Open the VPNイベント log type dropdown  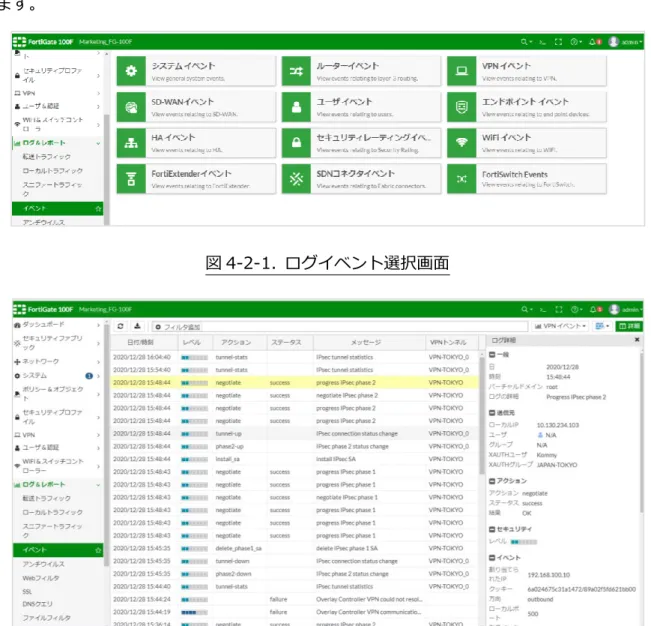(x=560, y=326)
